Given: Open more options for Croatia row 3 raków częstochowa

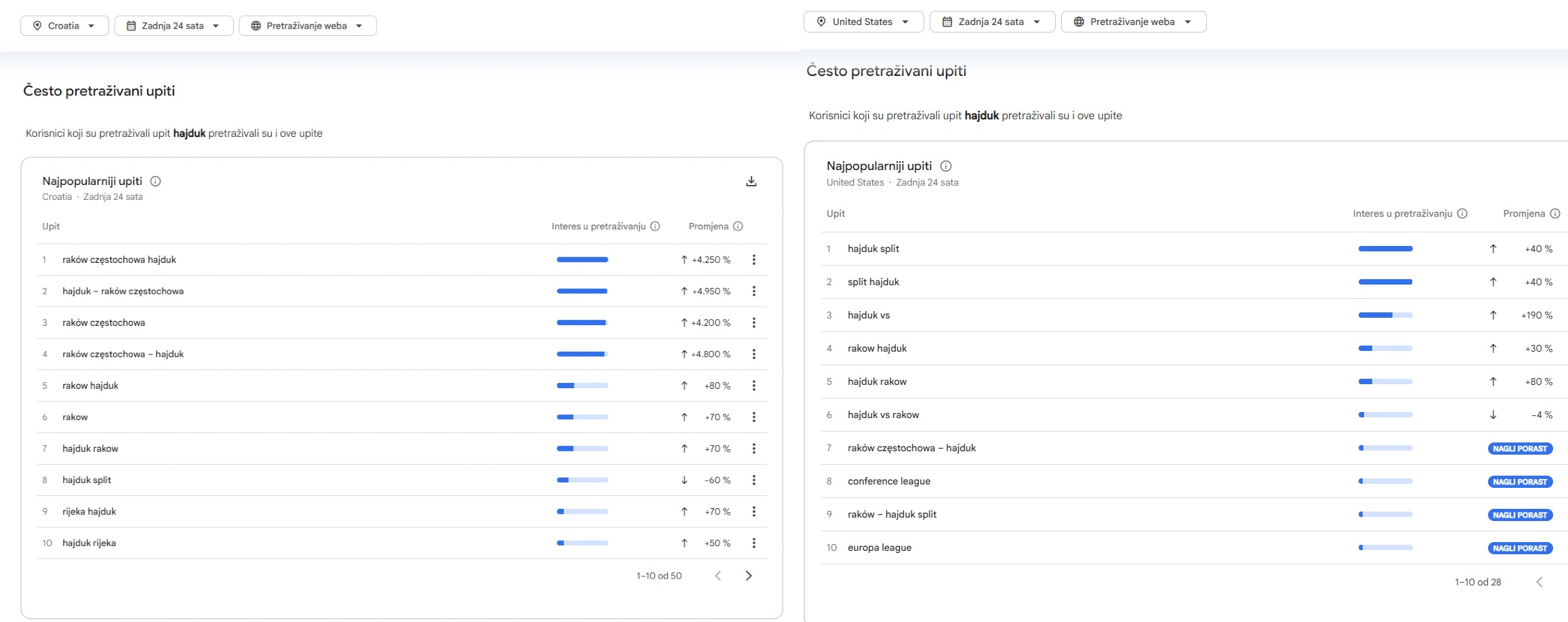Looking at the screenshot, I should 754,323.
